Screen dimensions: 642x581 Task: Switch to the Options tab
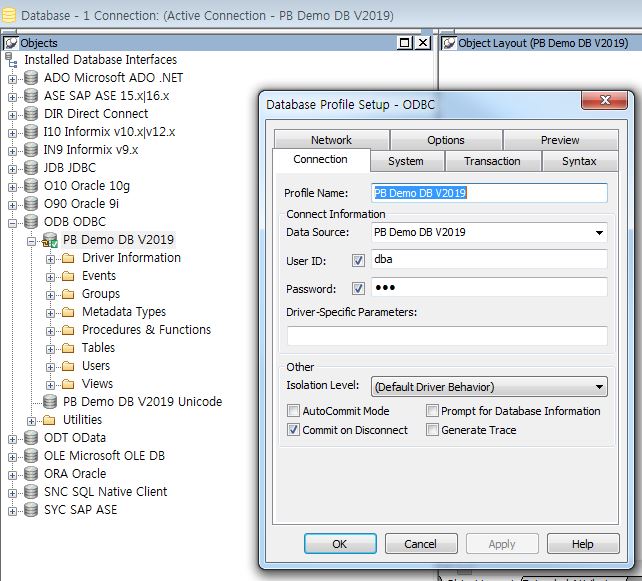pyautogui.click(x=446, y=140)
